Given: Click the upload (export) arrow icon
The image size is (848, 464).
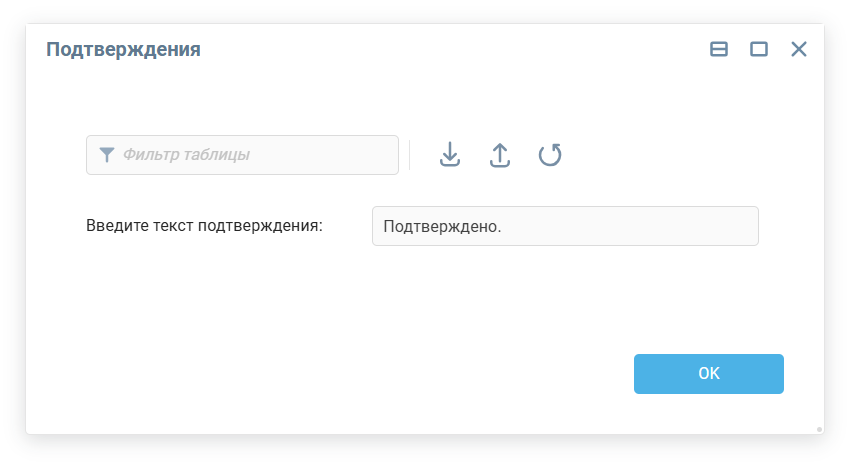Looking at the screenshot, I should point(500,155).
